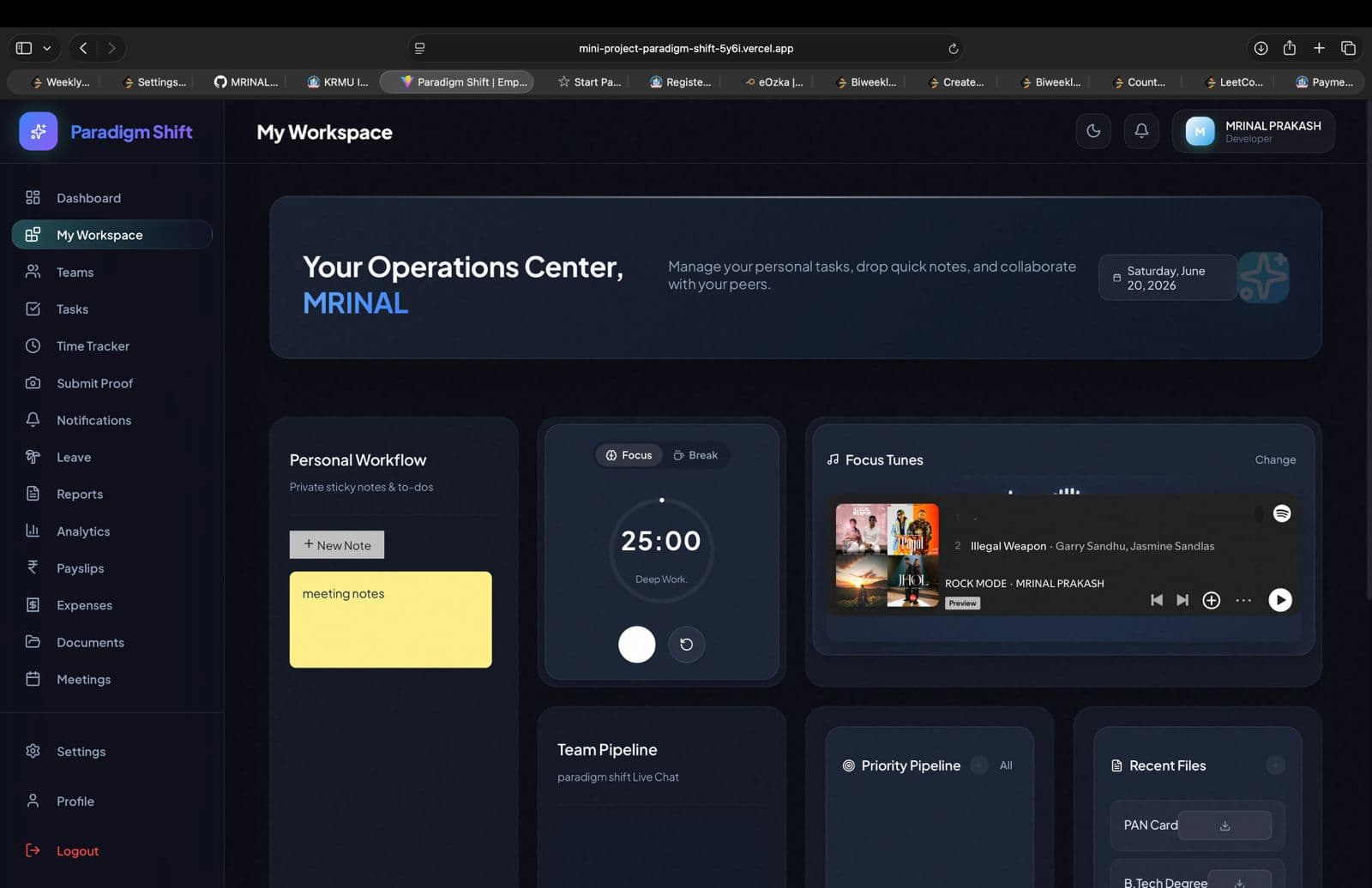1372x888 pixels.
Task: Switch to the MRINAL... GitHub tab
Action: click(246, 82)
